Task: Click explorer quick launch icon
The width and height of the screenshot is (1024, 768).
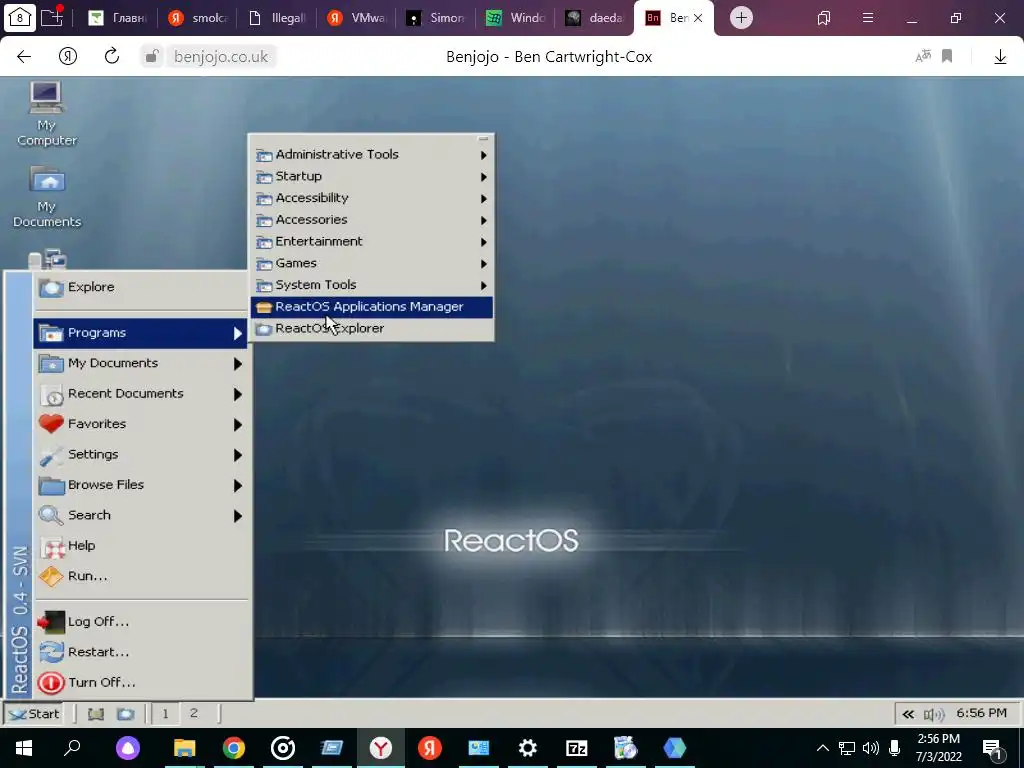Action: tap(125, 714)
